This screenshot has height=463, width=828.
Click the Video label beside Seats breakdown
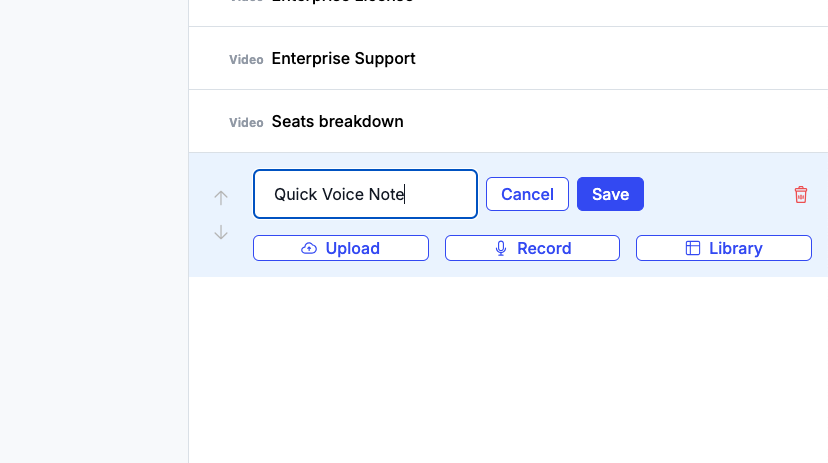[246, 122]
